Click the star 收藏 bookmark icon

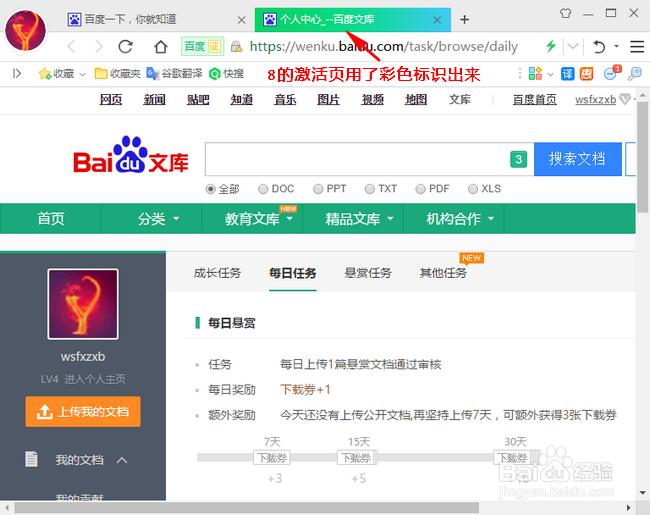click(x=44, y=74)
